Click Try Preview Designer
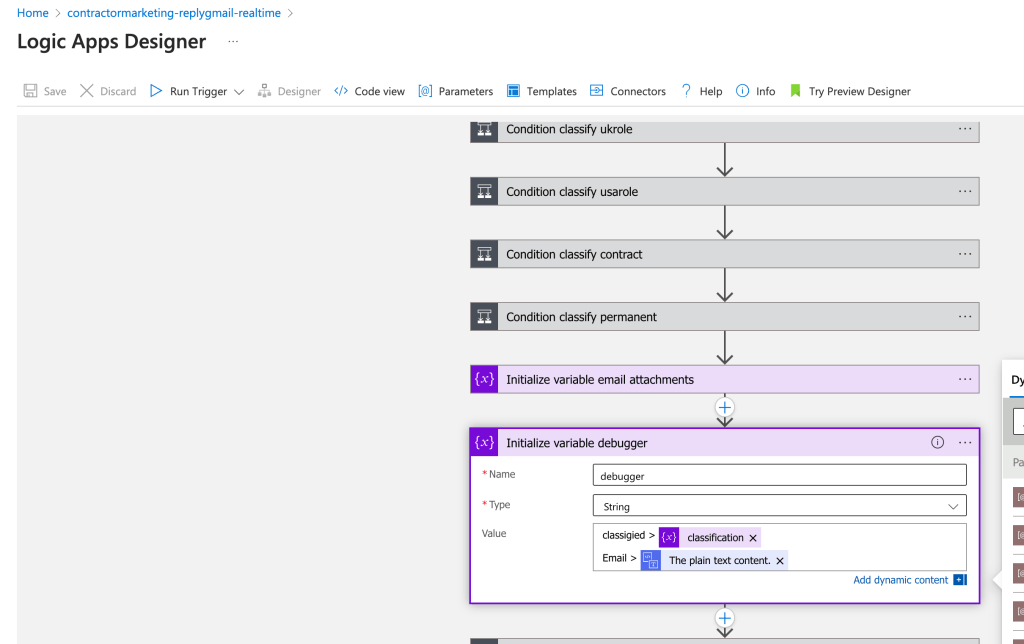Viewport: 1024px width, 644px height. pos(850,91)
